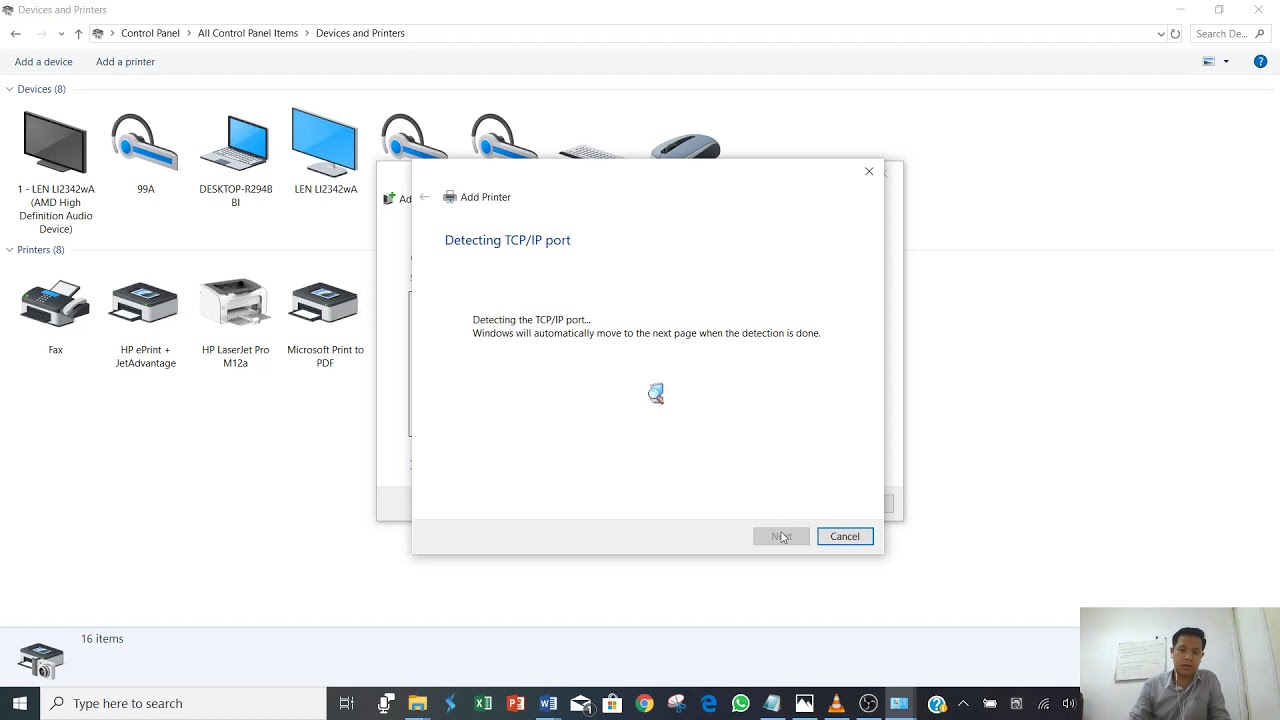Open OBS Studio from the taskbar
This screenshot has height=720, width=1280.
click(868, 703)
